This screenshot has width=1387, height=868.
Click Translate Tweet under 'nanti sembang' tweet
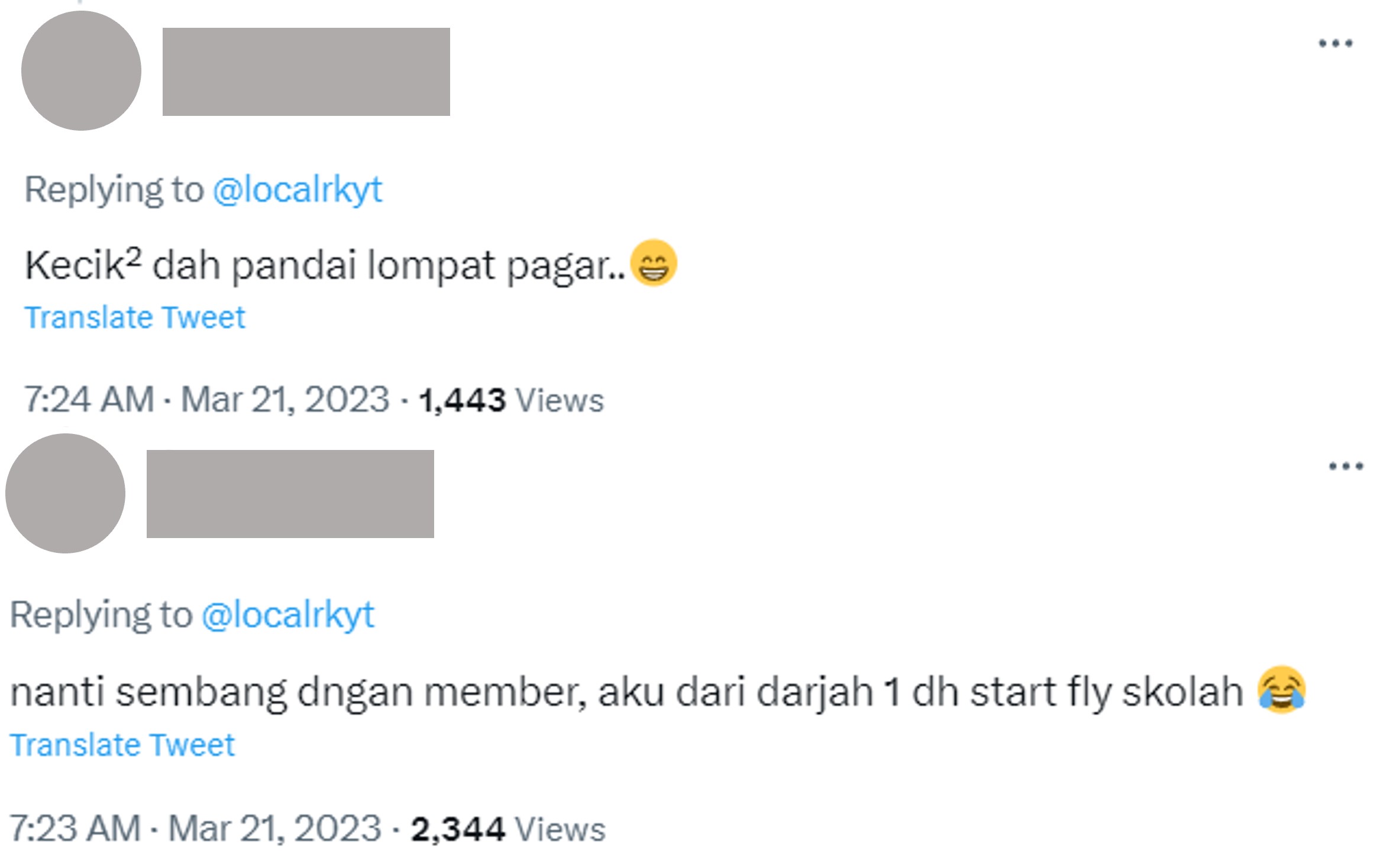coord(122,745)
